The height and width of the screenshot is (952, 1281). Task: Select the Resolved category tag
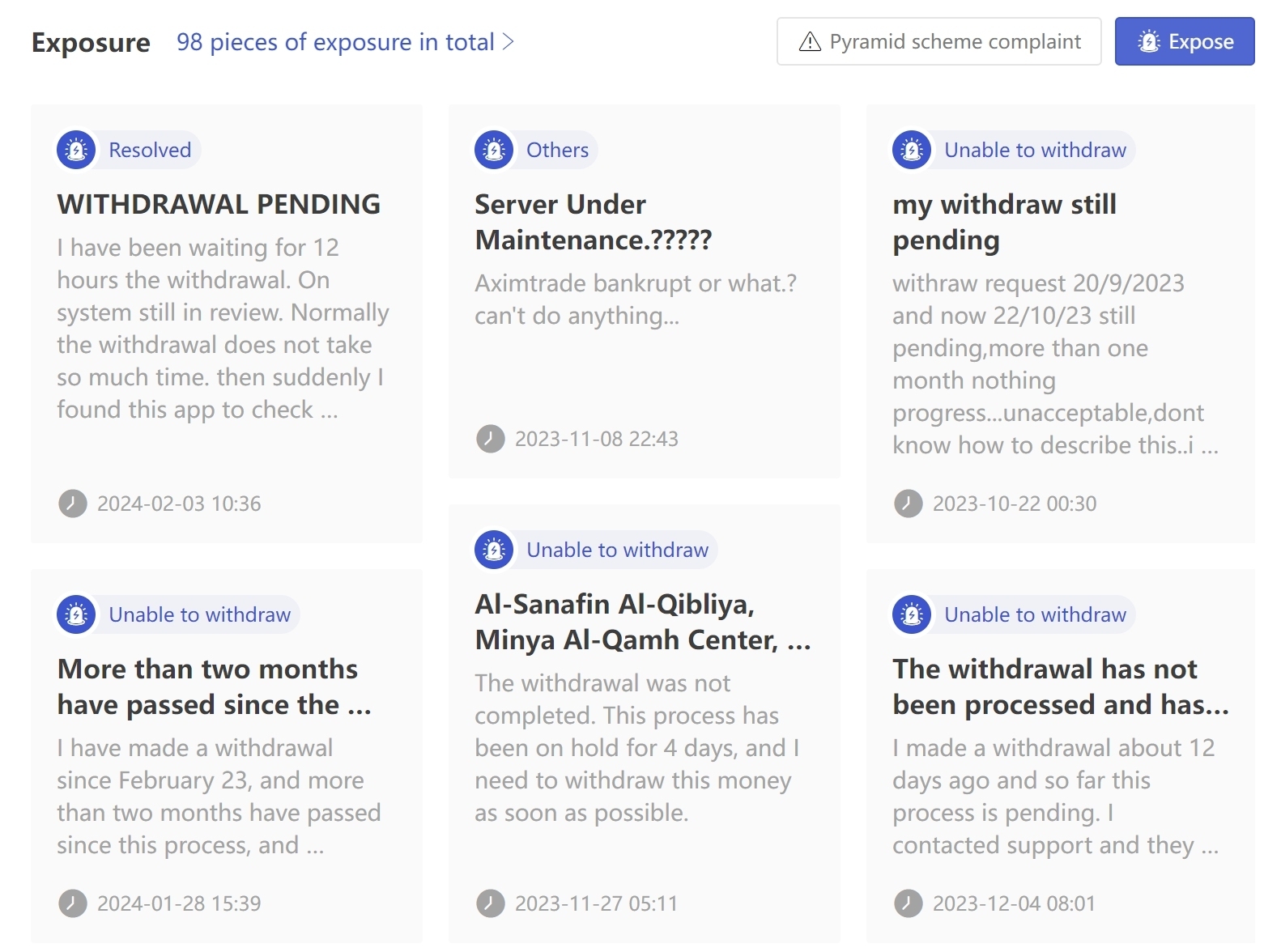(150, 150)
